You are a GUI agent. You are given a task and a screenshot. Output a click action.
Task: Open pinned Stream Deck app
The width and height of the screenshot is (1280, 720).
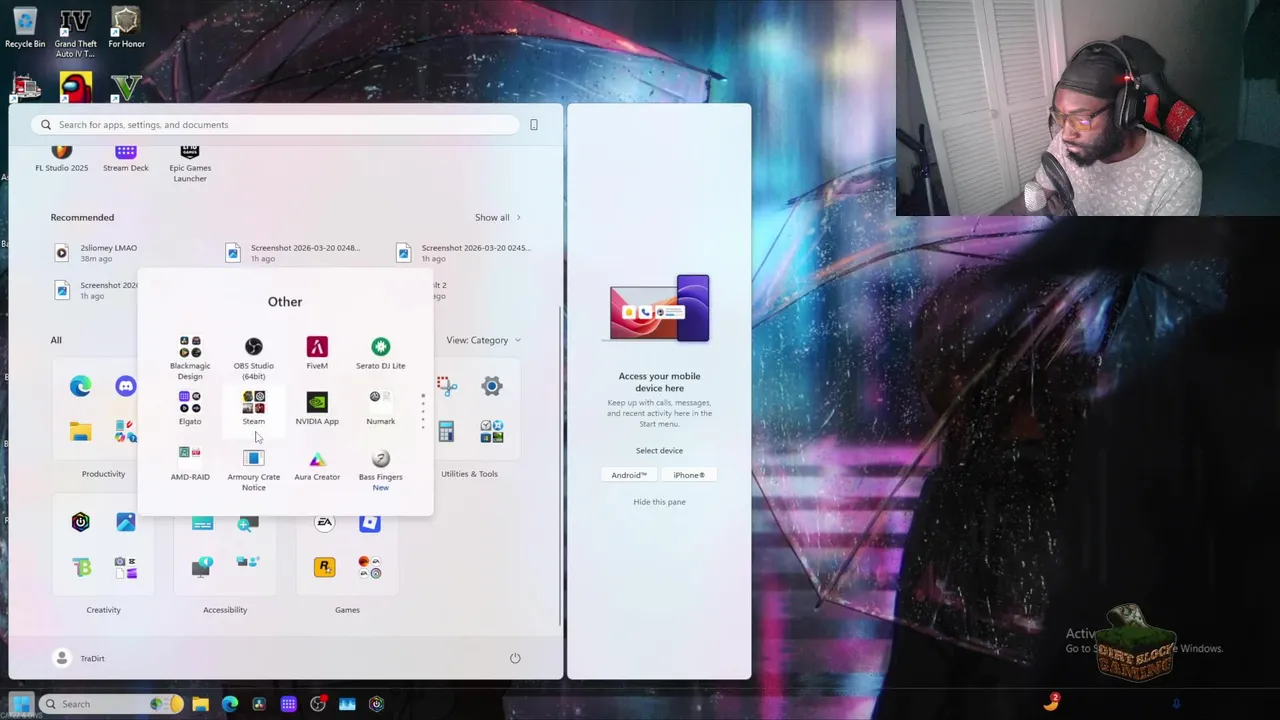pos(125,158)
